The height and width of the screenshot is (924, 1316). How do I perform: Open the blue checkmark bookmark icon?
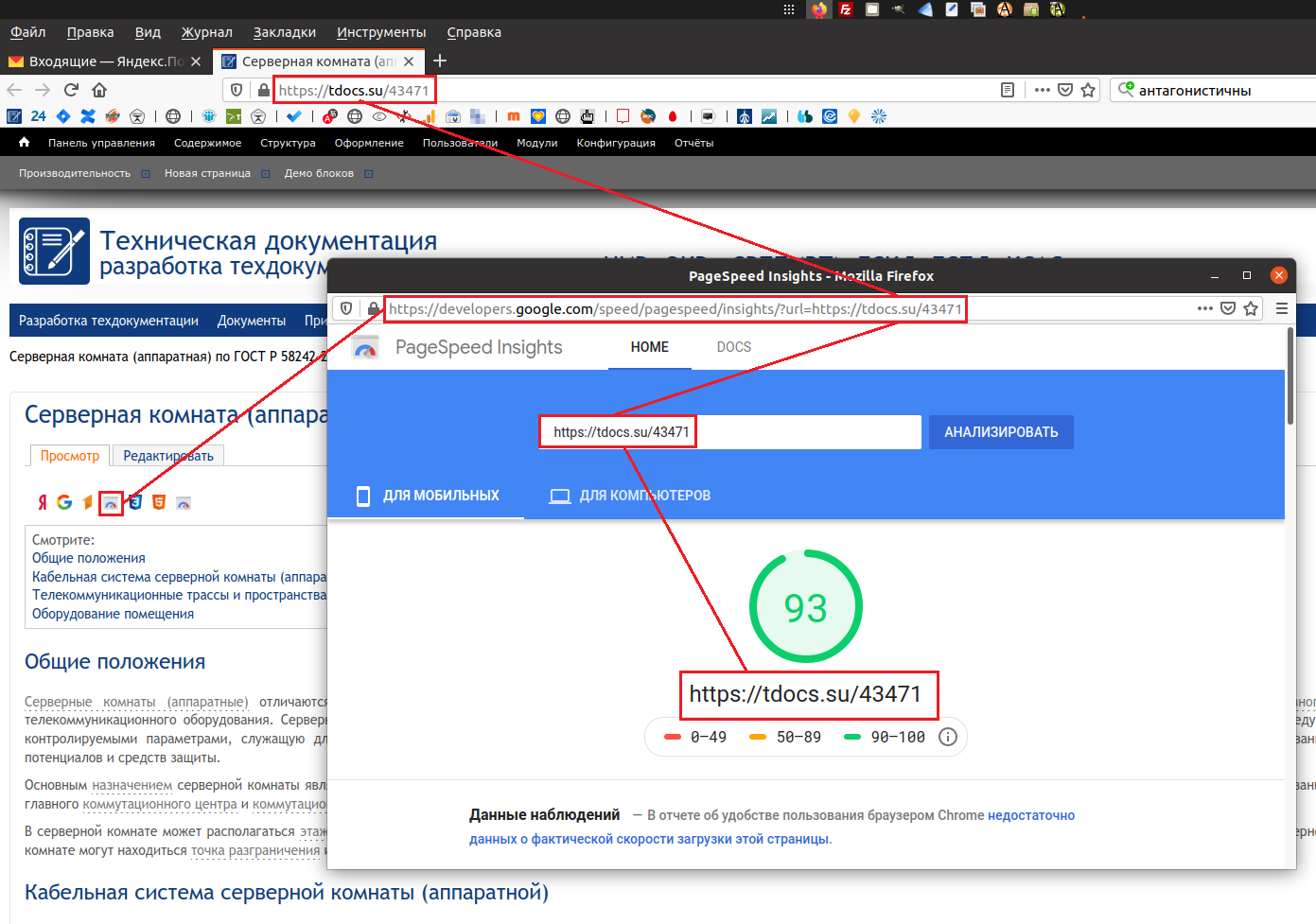pyautogui.click(x=294, y=116)
